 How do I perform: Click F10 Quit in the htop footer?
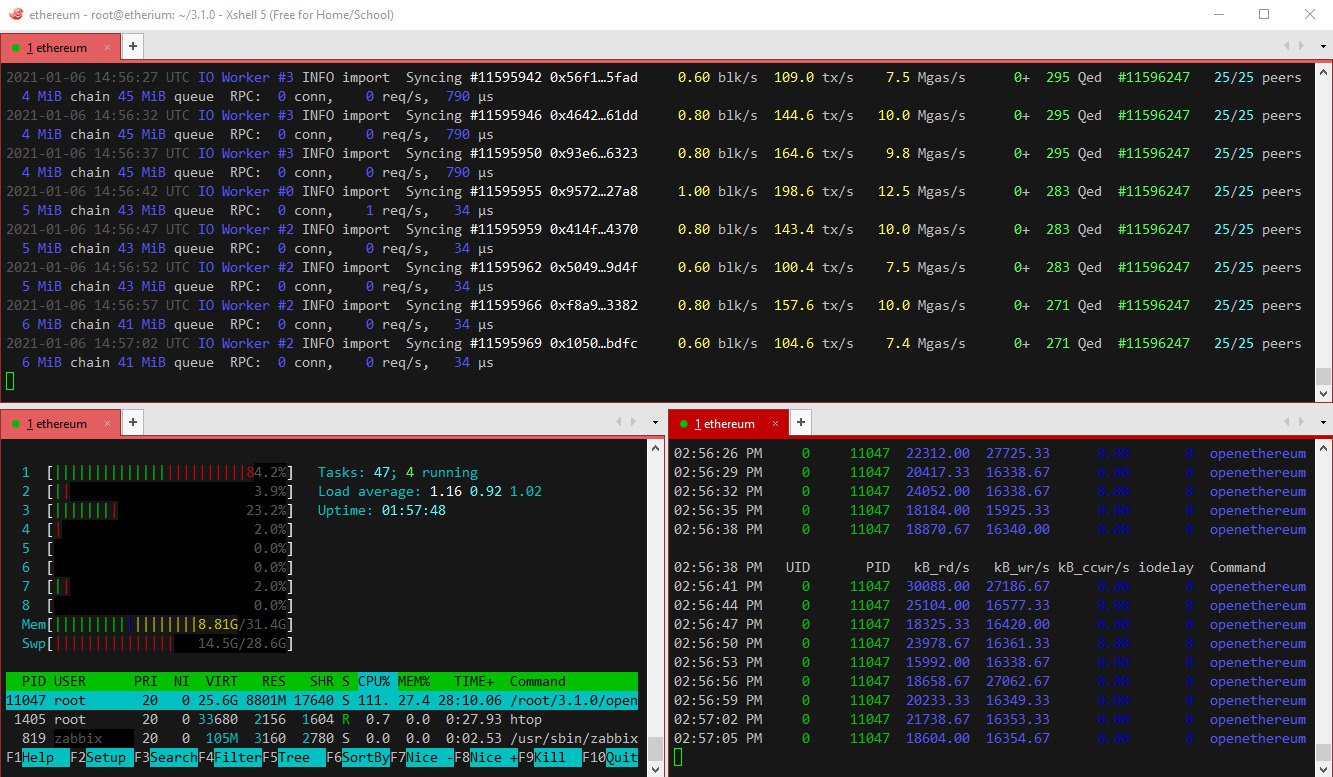click(x=620, y=757)
